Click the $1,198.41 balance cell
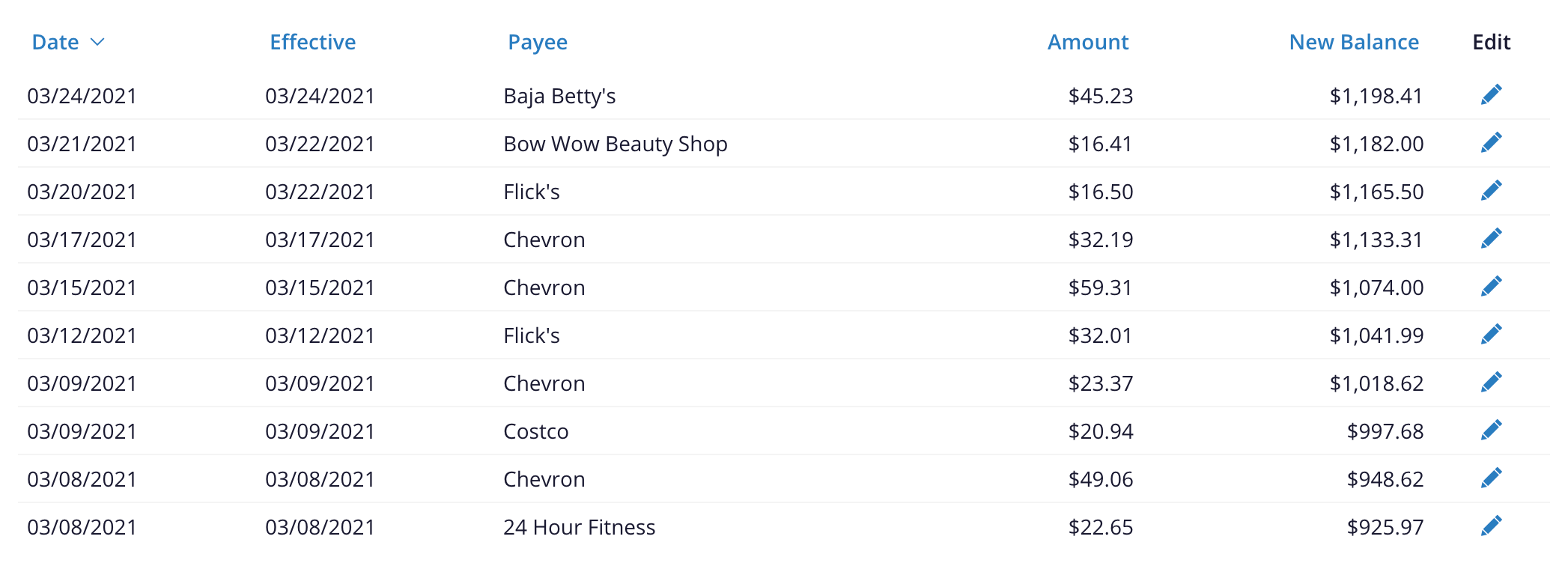The width and height of the screenshot is (1568, 578). coord(1376,96)
